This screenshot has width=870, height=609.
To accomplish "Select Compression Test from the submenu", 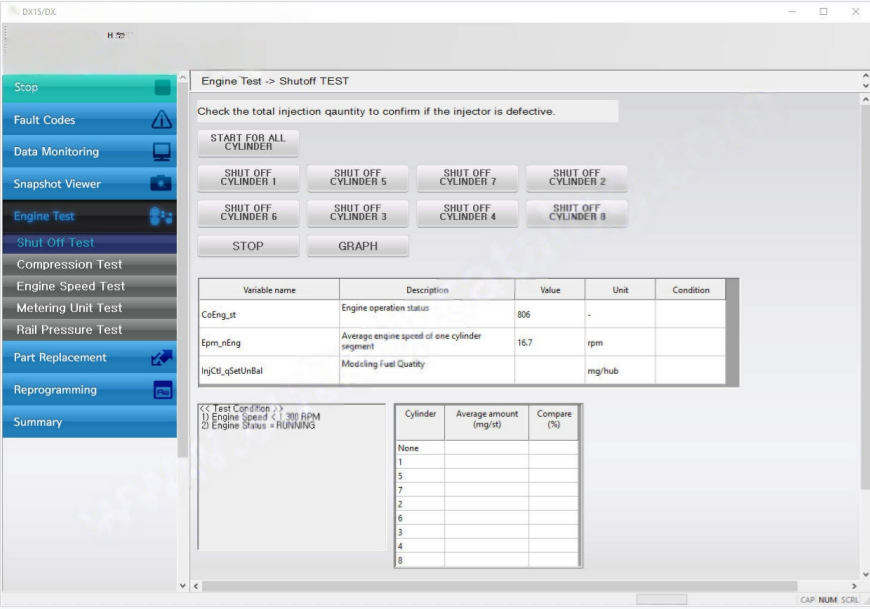I will (x=70, y=265).
